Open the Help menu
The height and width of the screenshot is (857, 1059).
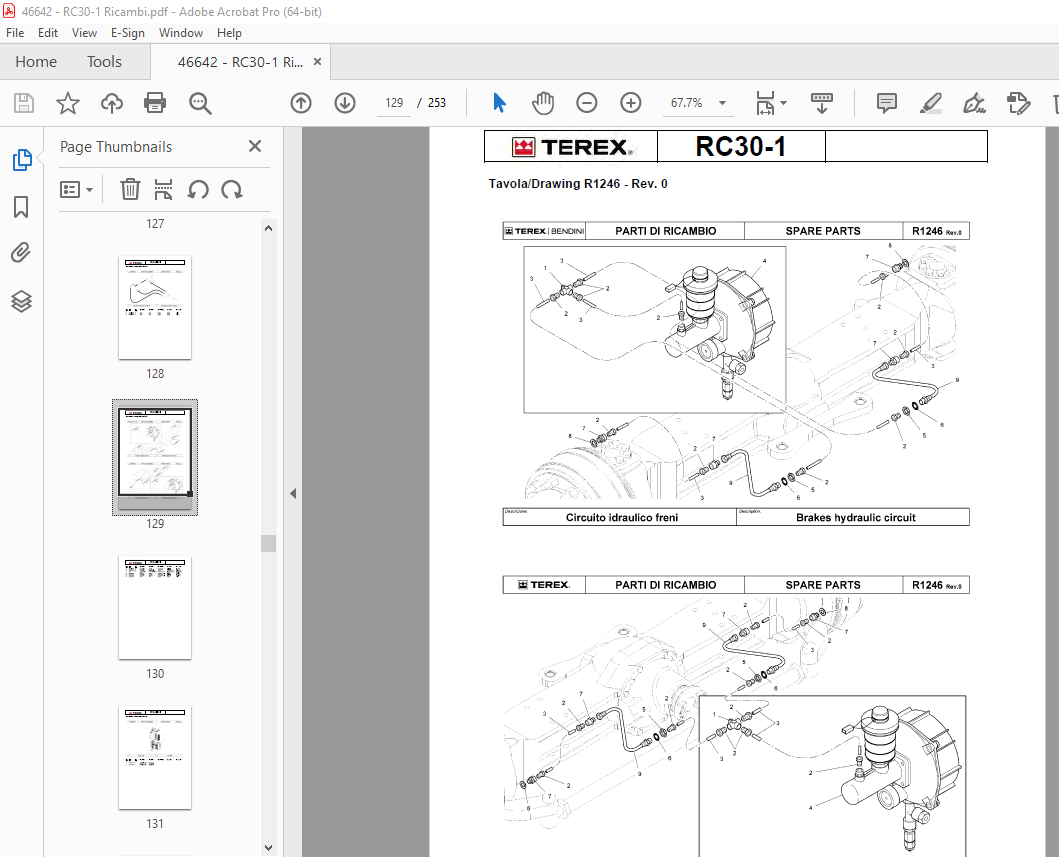point(229,32)
